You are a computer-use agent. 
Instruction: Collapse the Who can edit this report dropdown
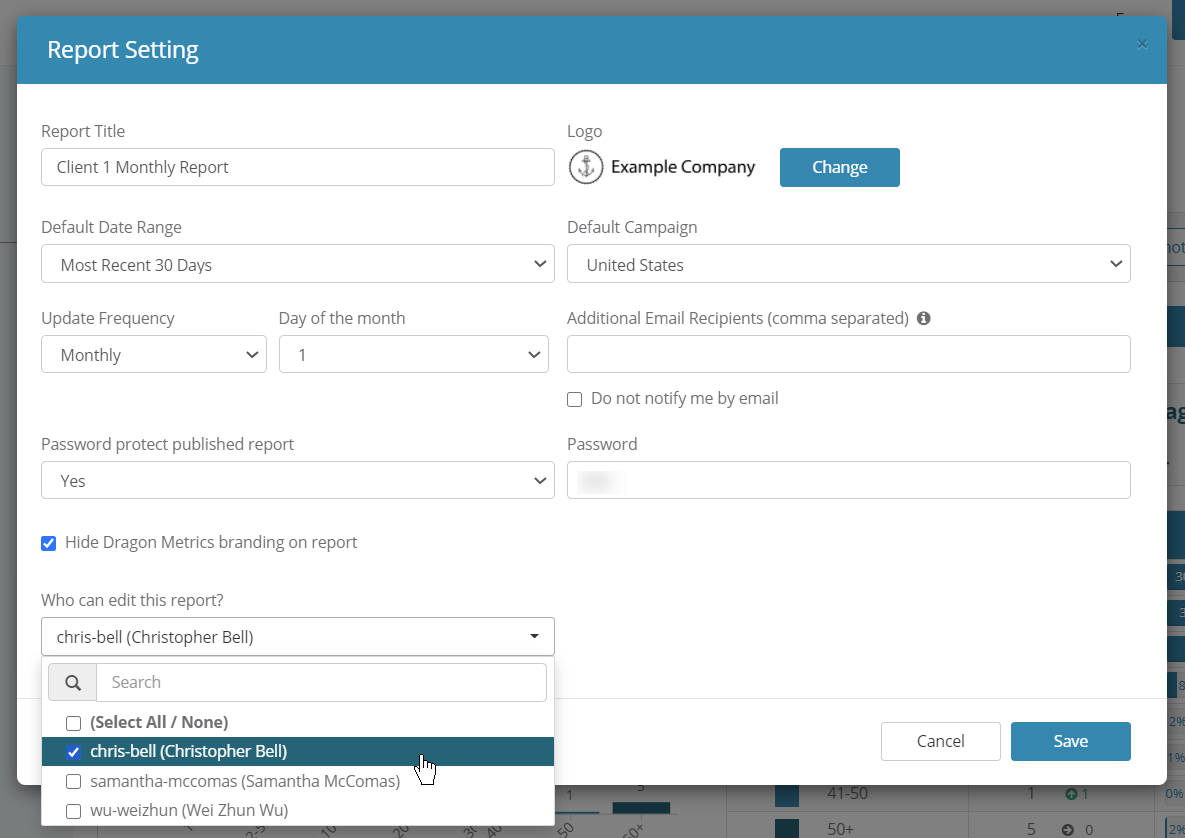point(533,636)
